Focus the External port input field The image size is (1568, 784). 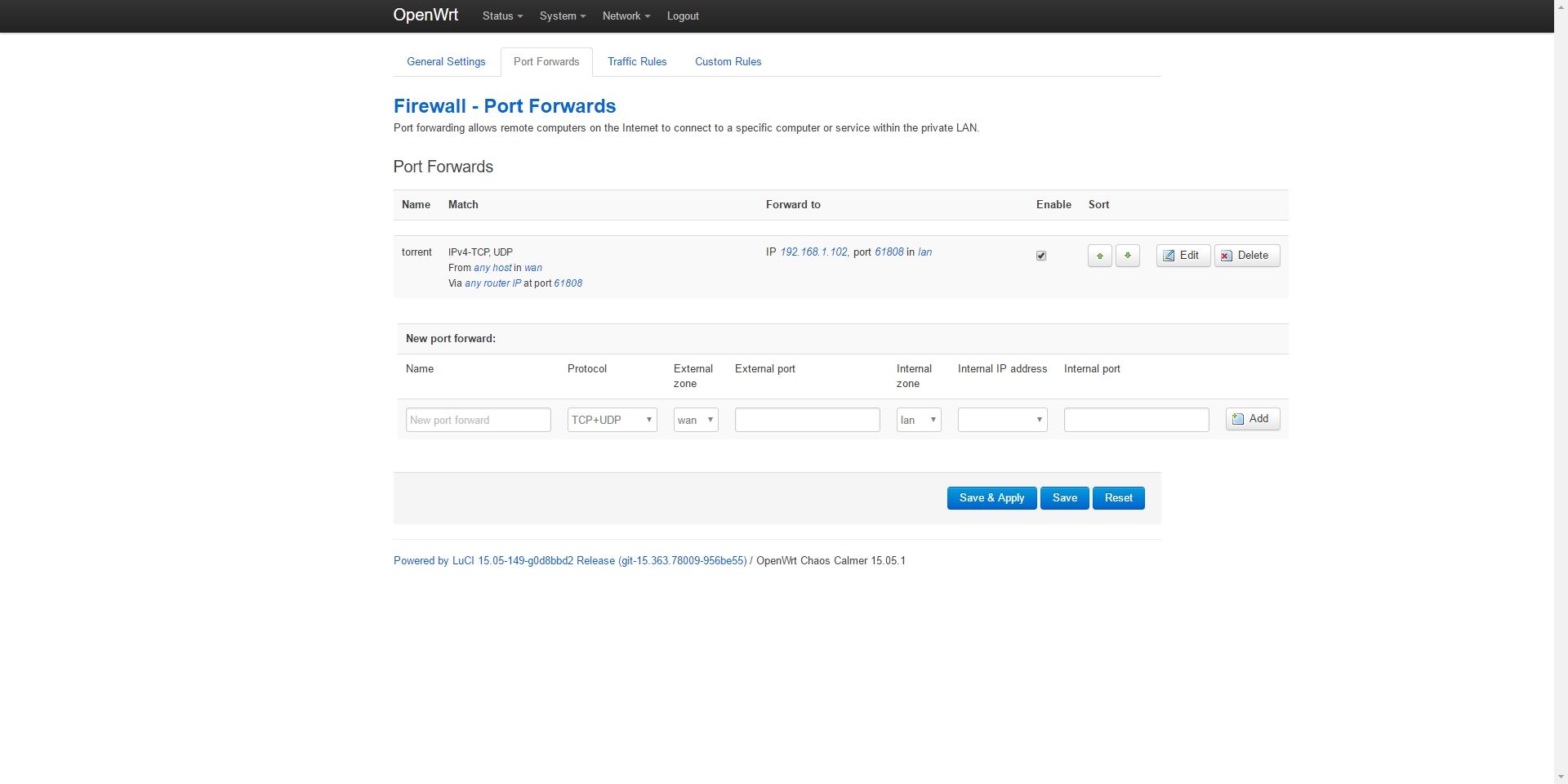click(x=807, y=420)
